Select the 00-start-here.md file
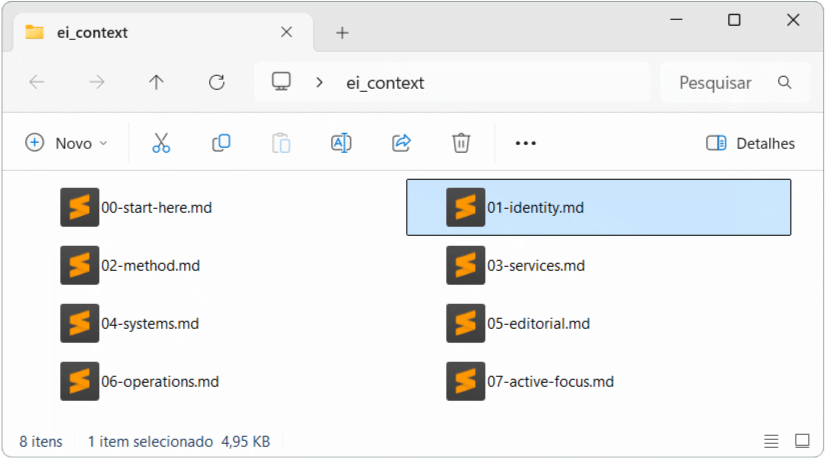The image size is (825, 458). tap(156, 208)
